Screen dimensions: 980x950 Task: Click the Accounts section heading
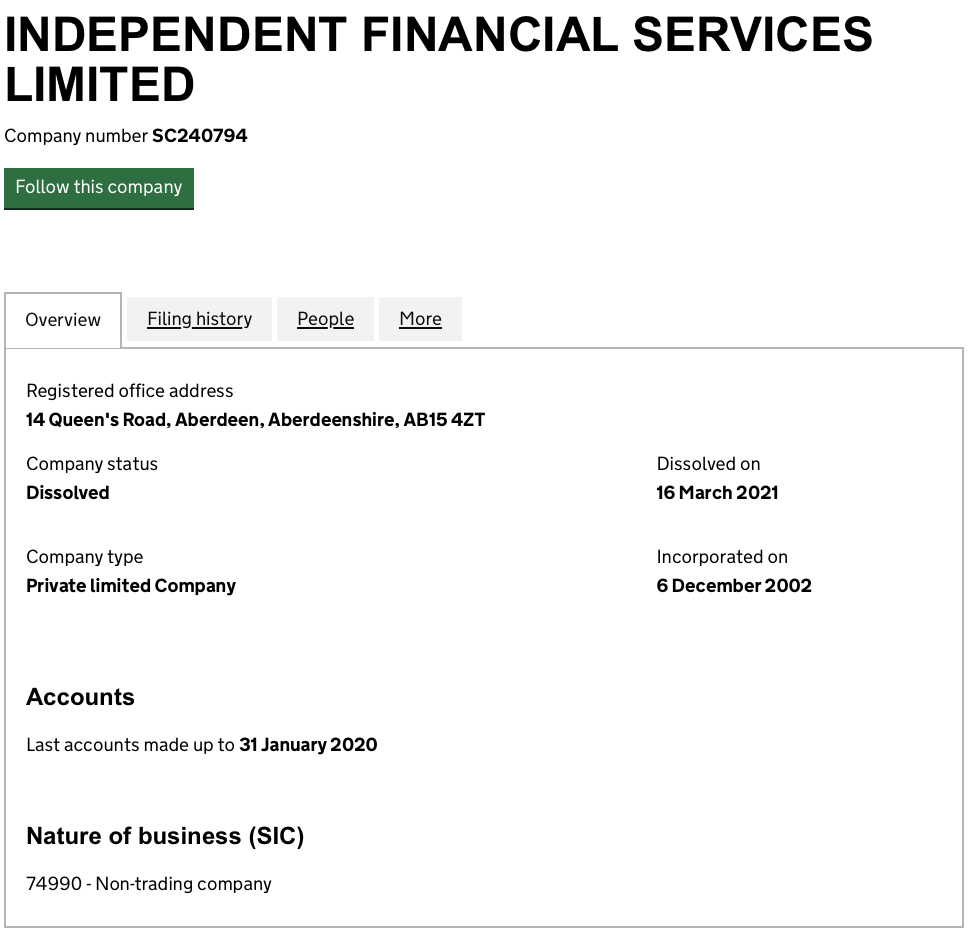click(80, 697)
